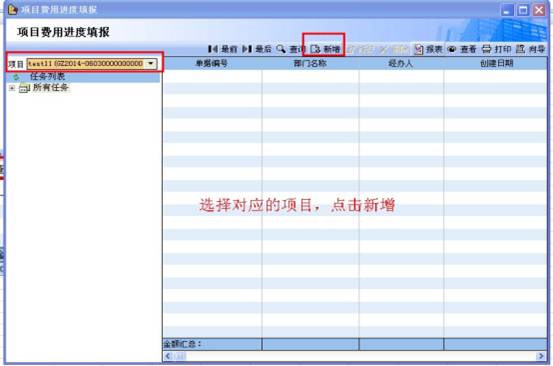Click the horizontal scrollbar left arrow

[168, 356]
